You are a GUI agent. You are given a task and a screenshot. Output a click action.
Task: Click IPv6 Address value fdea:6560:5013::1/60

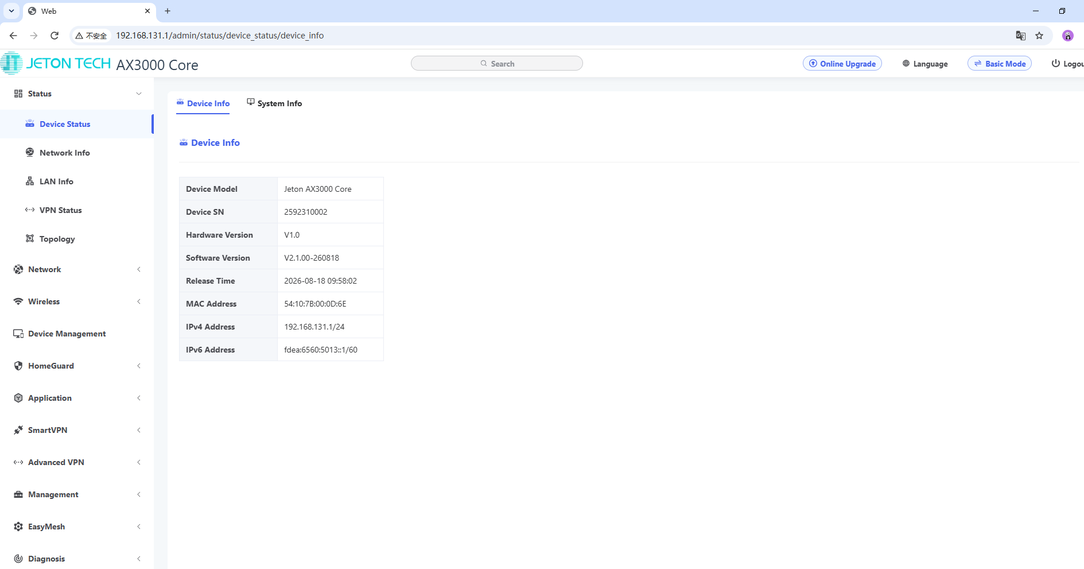coord(321,349)
